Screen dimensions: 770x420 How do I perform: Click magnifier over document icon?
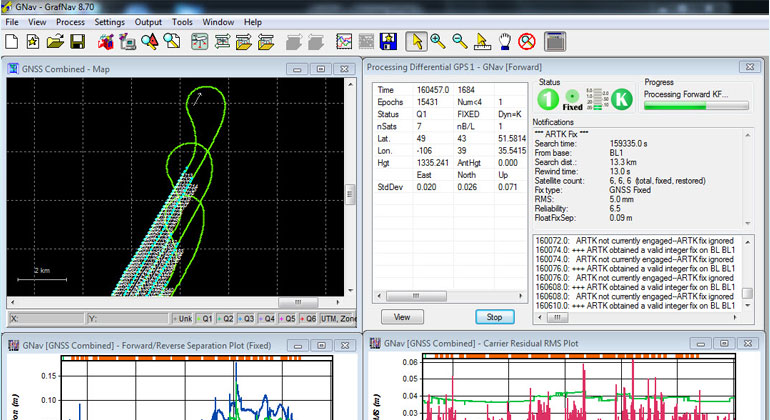172,42
